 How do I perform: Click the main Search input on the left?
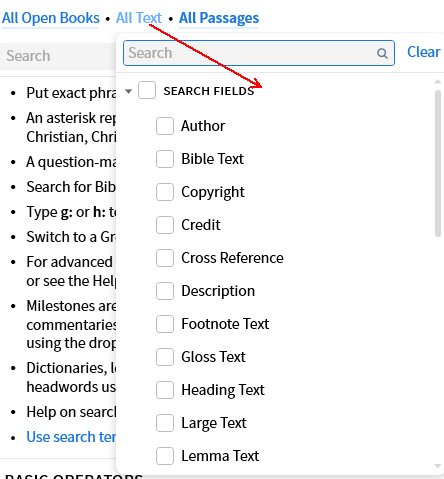click(x=58, y=56)
